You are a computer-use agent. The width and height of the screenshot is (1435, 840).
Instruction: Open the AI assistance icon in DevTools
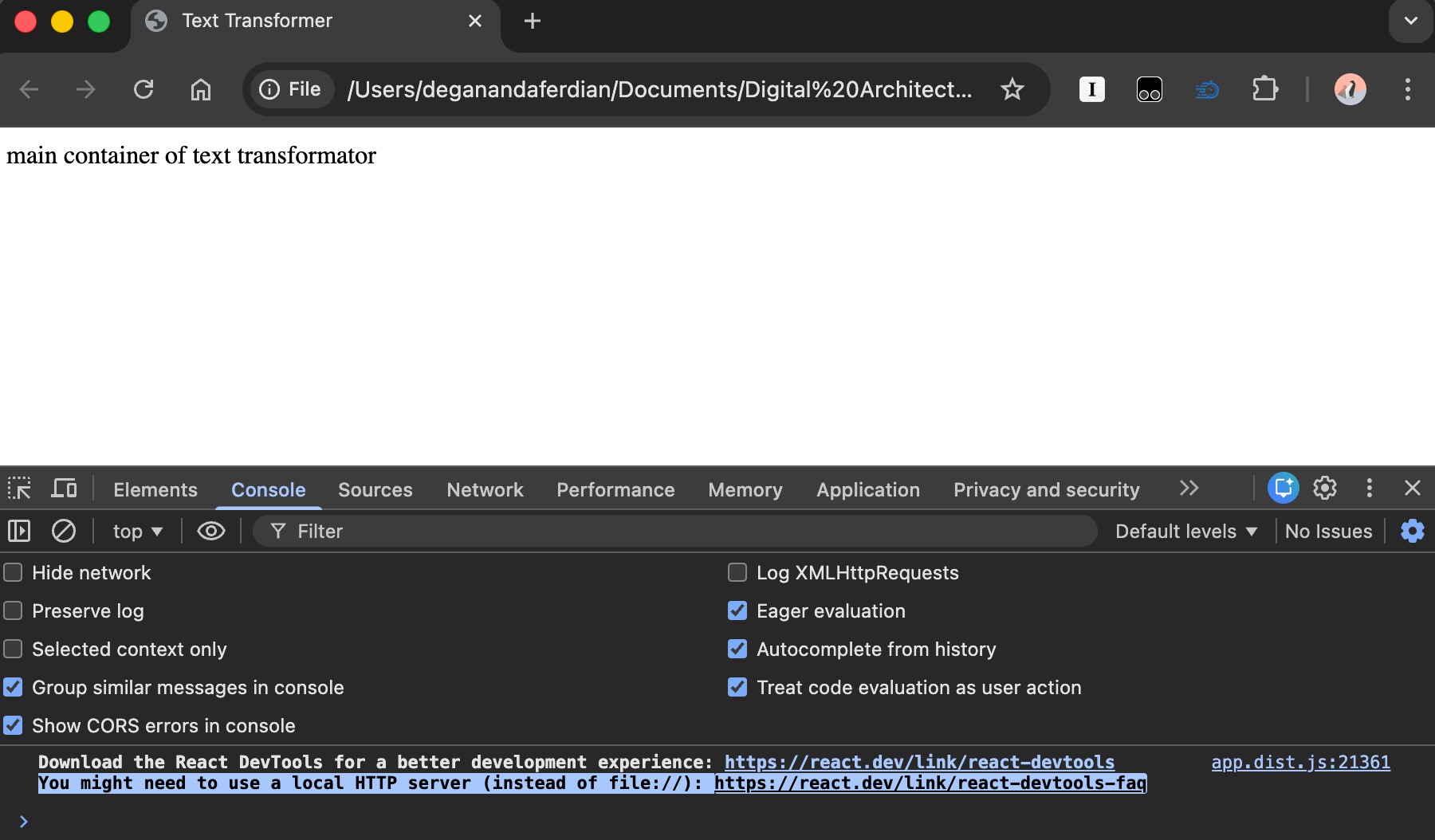pos(1283,489)
